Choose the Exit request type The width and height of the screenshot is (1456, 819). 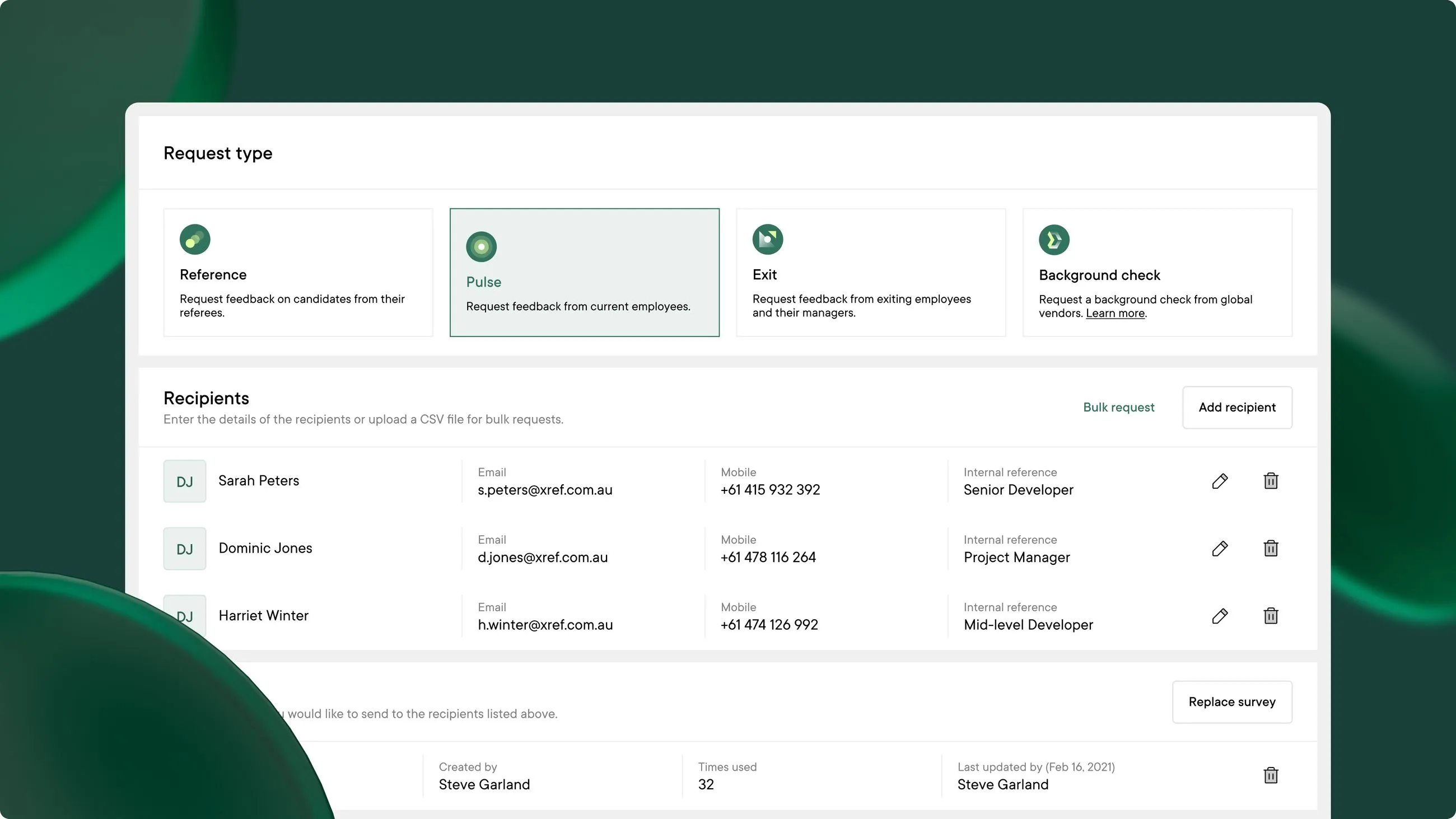870,273
